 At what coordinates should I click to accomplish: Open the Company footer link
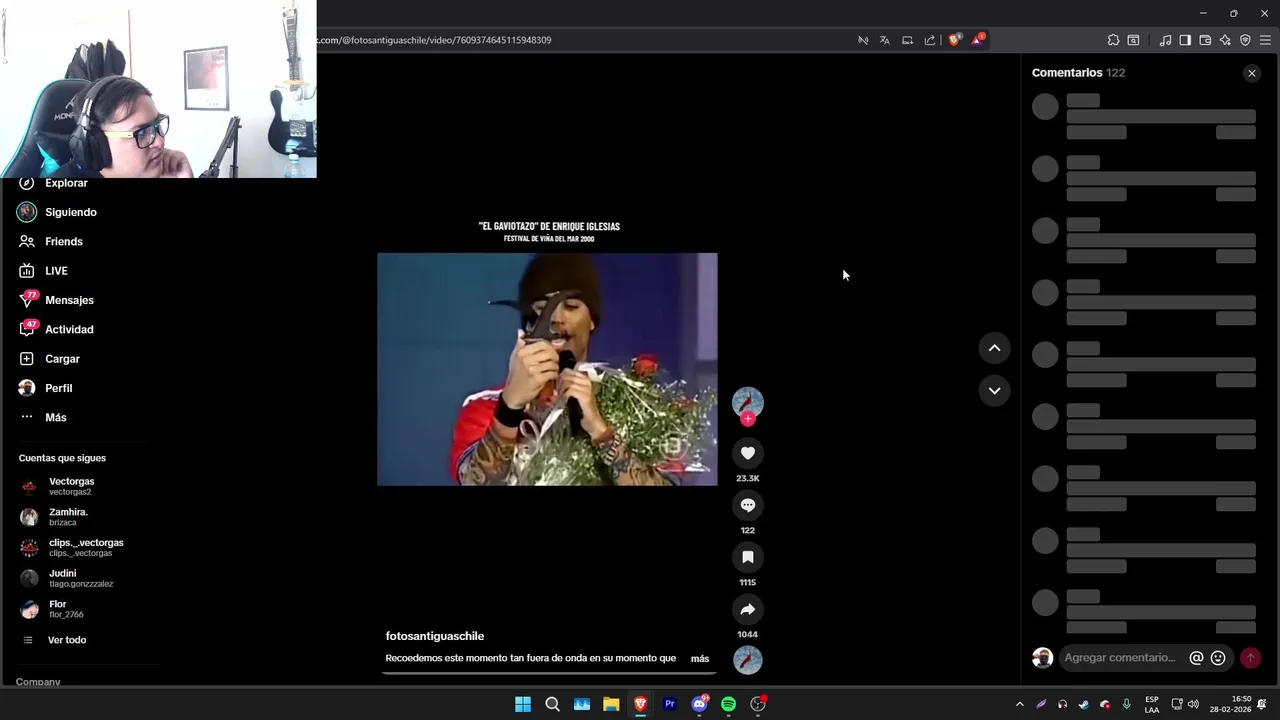pos(38,682)
